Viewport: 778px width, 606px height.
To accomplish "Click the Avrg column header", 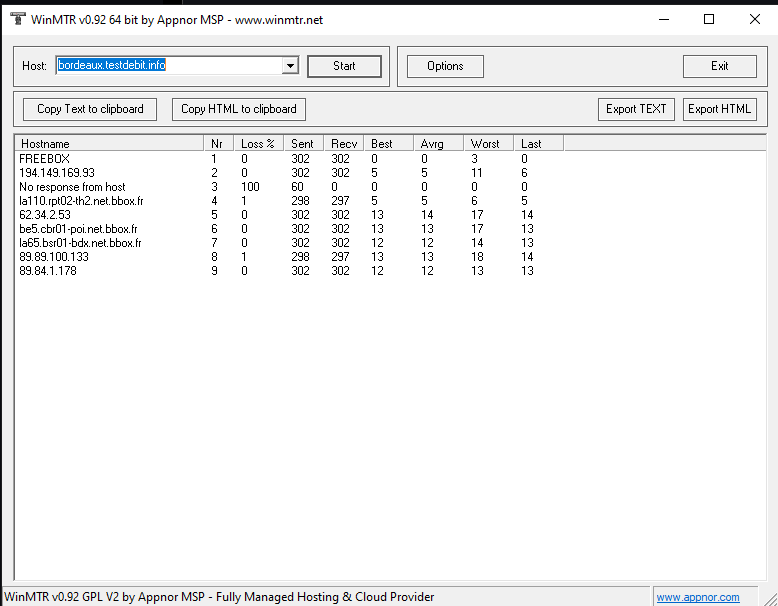I will coord(439,143).
